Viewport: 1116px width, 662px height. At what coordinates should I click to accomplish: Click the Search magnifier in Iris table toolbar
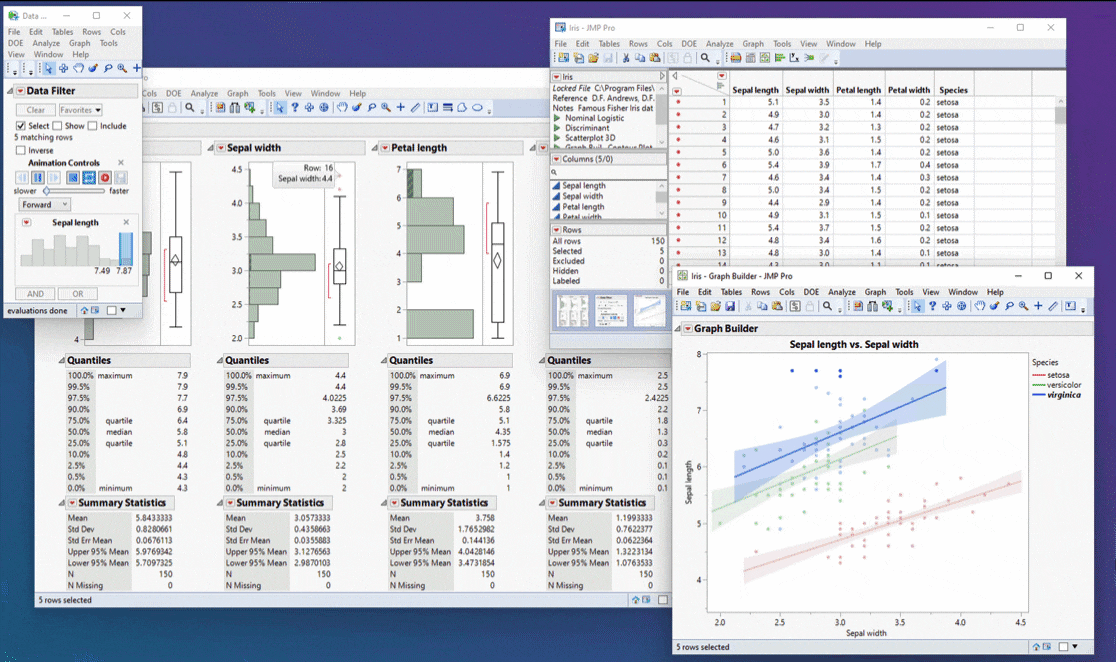click(x=706, y=58)
